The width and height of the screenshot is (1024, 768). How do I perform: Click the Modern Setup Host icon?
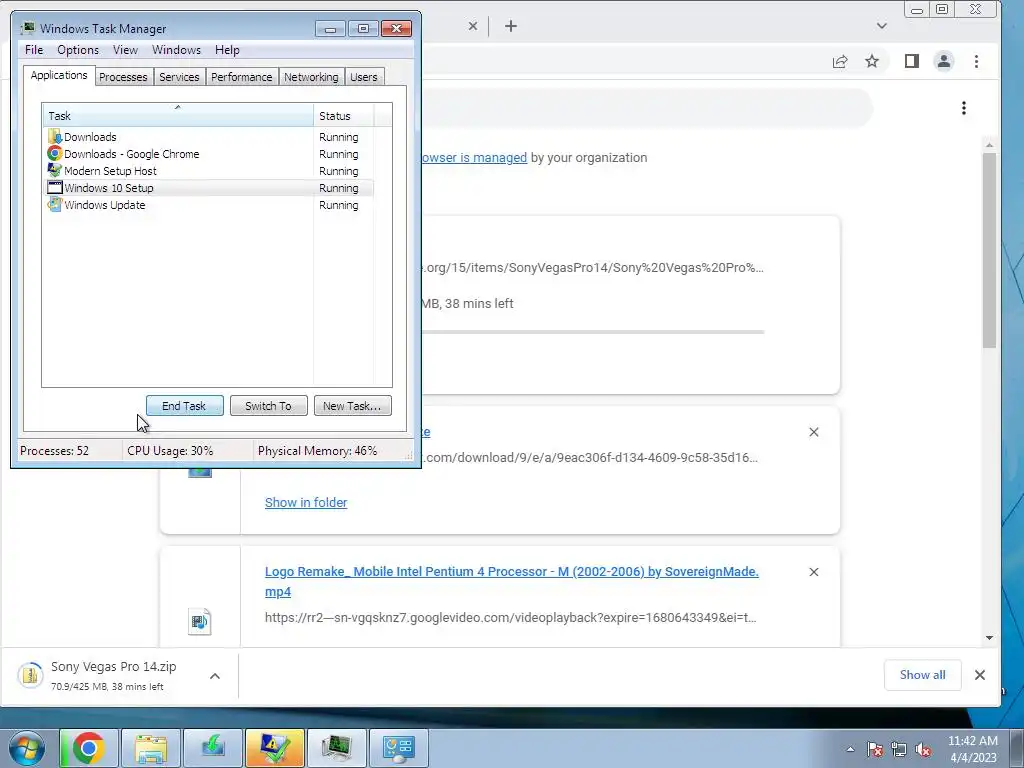55,170
